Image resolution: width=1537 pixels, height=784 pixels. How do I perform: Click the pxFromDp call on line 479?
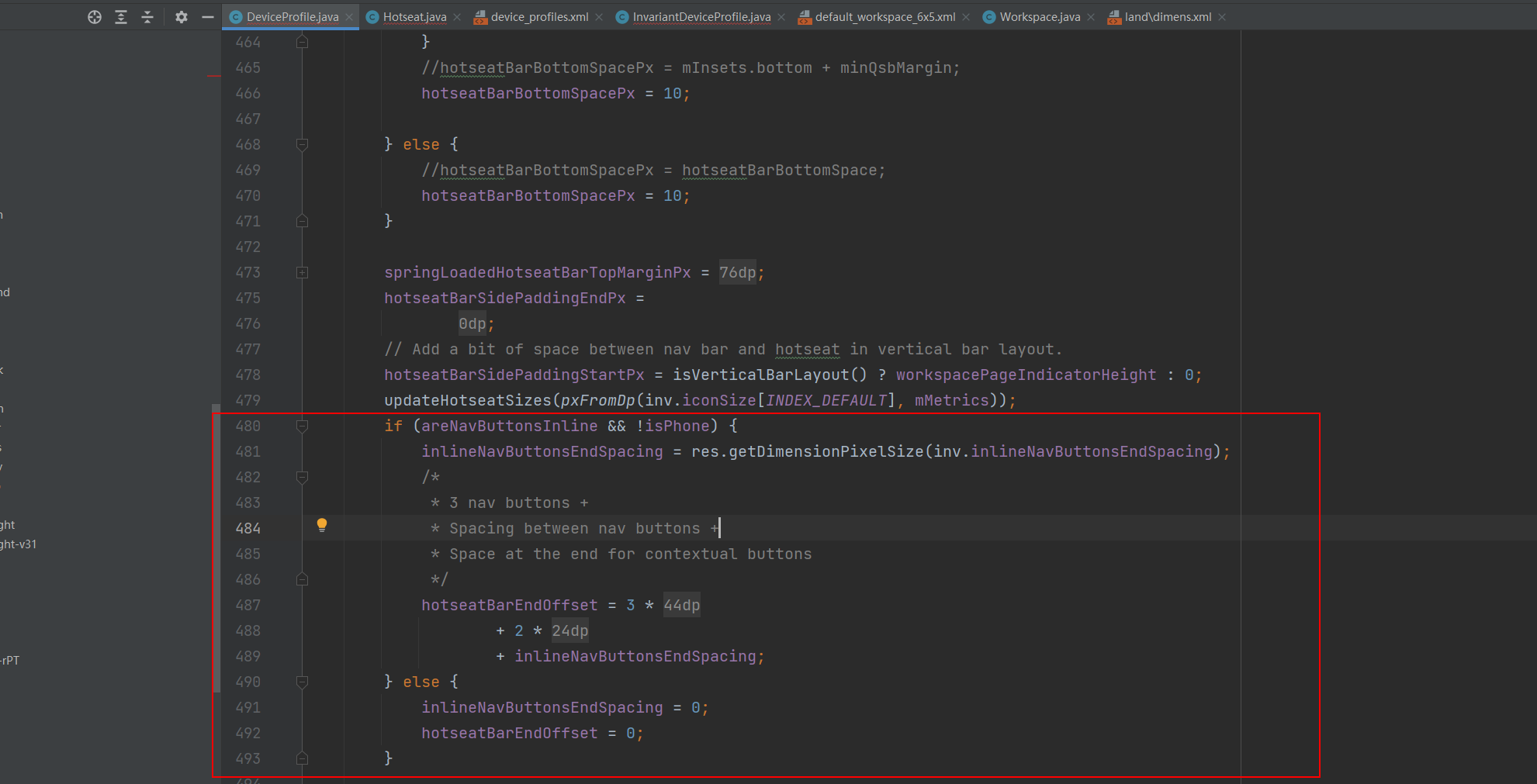click(598, 400)
